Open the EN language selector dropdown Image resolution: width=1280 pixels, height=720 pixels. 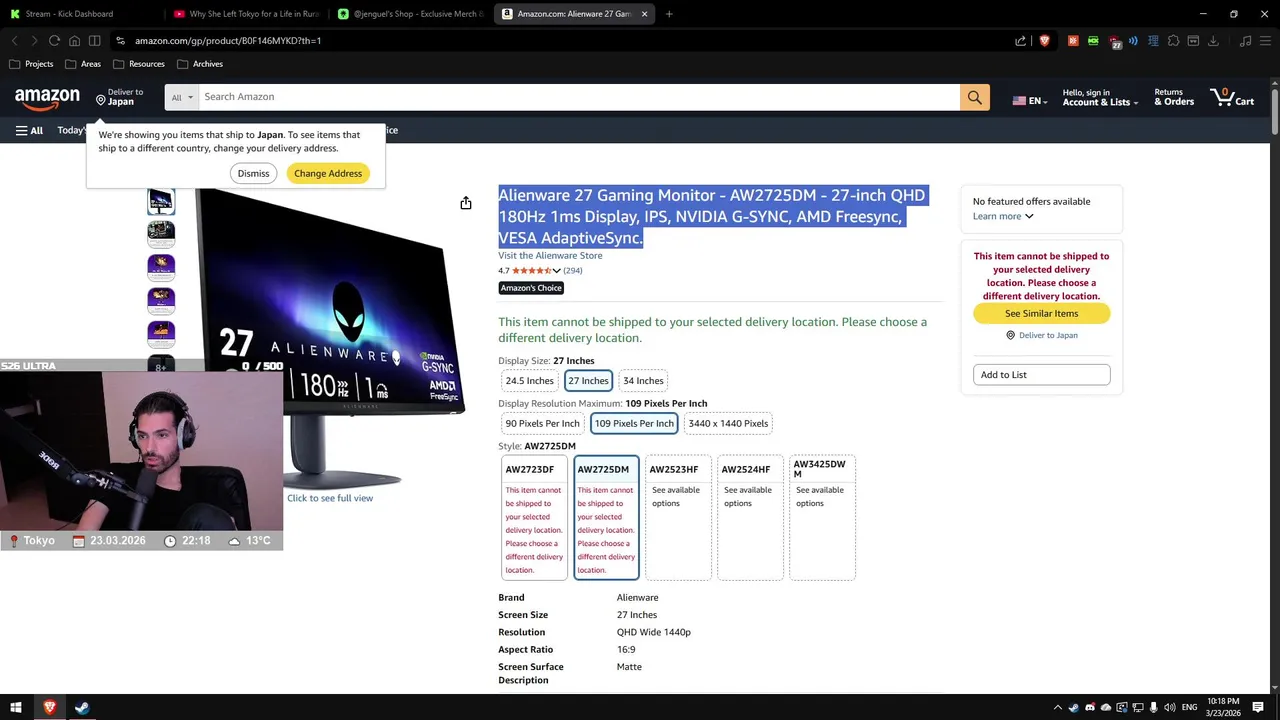pos(1030,101)
